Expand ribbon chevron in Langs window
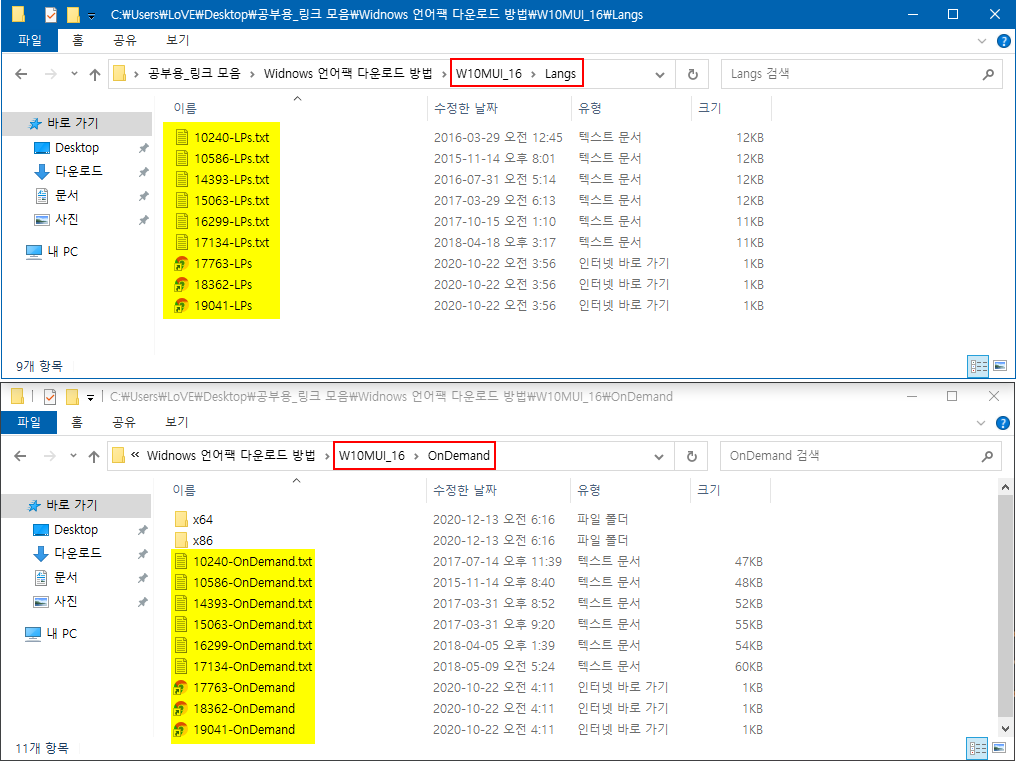 (x=982, y=41)
